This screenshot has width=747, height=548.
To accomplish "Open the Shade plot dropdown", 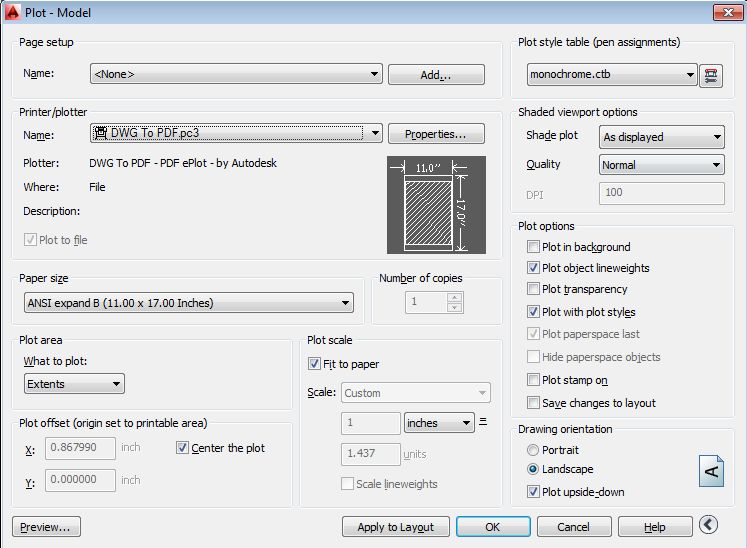I will pos(662,137).
